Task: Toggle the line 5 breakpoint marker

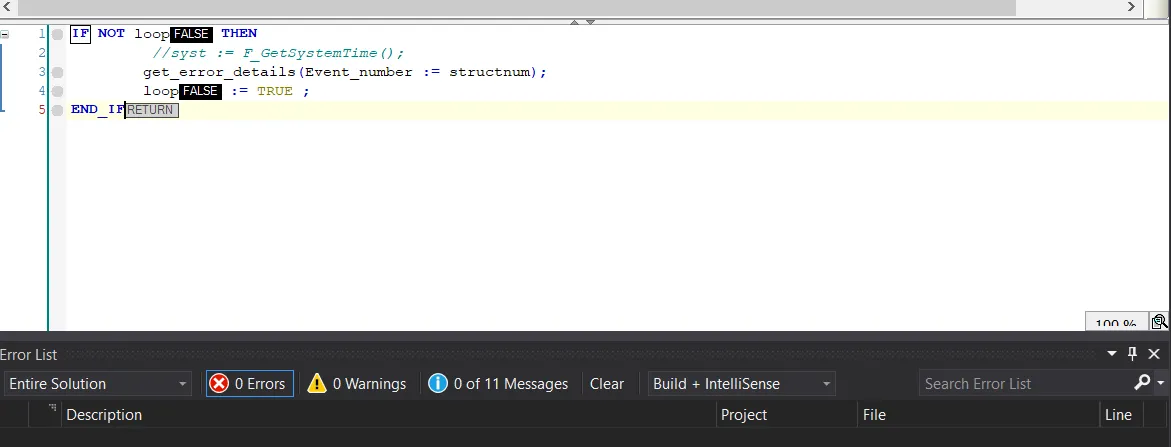Action: pyautogui.click(x=58, y=110)
